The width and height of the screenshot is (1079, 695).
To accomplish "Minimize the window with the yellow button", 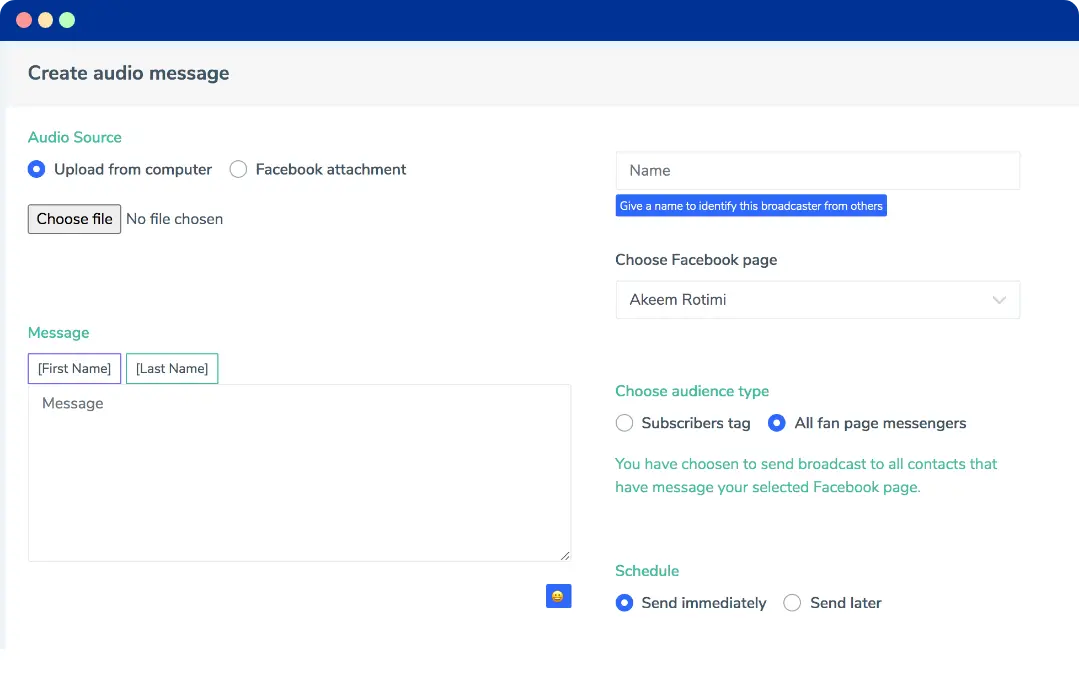I will point(45,20).
